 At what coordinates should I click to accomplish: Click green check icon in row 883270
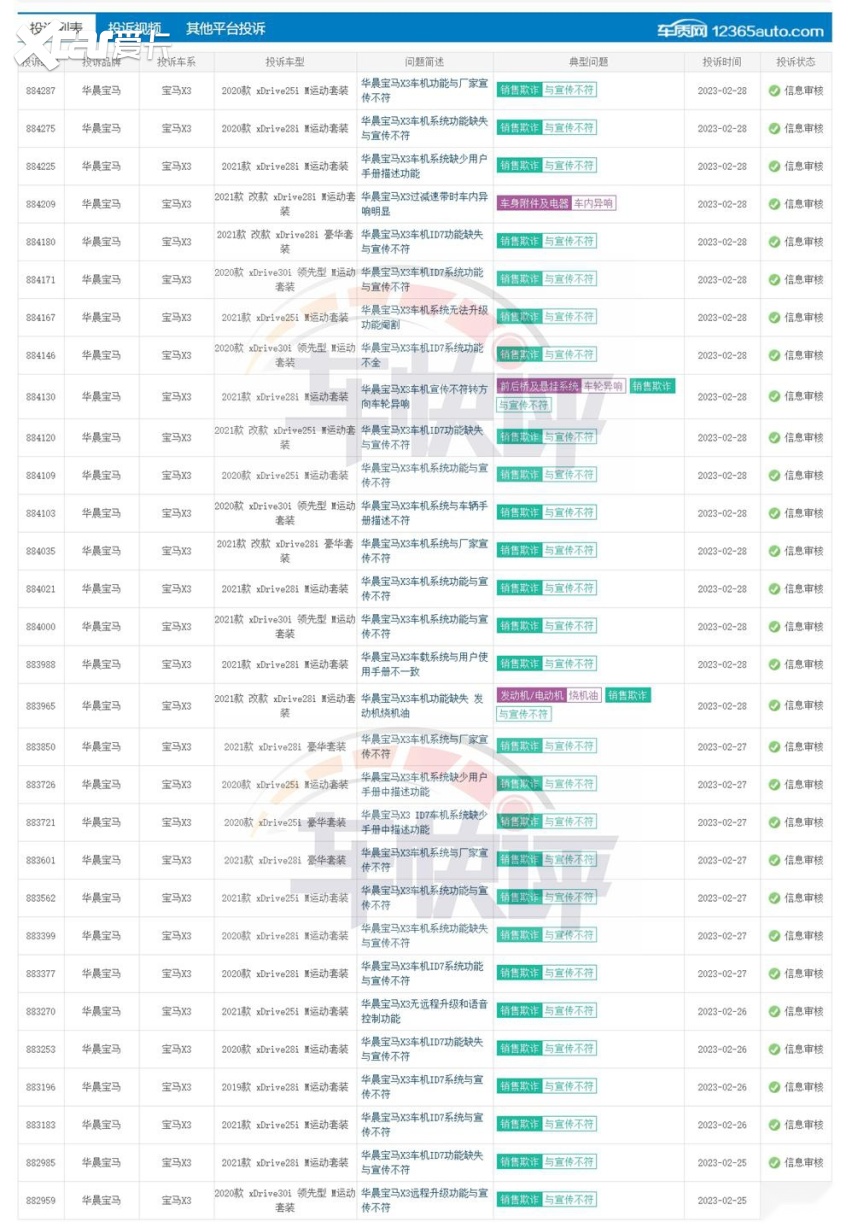(x=774, y=1012)
